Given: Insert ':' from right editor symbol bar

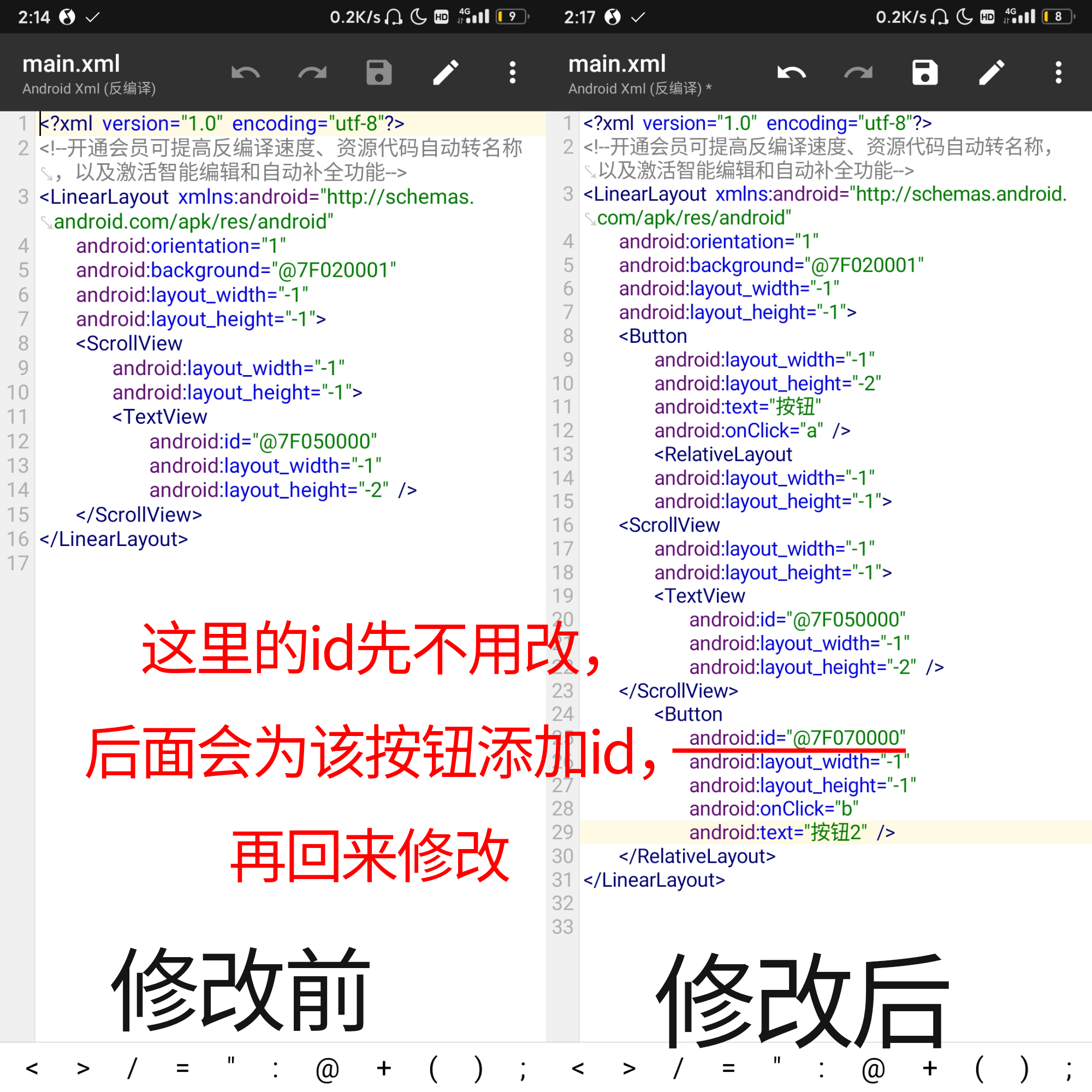Looking at the screenshot, I should click(x=821, y=1069).
